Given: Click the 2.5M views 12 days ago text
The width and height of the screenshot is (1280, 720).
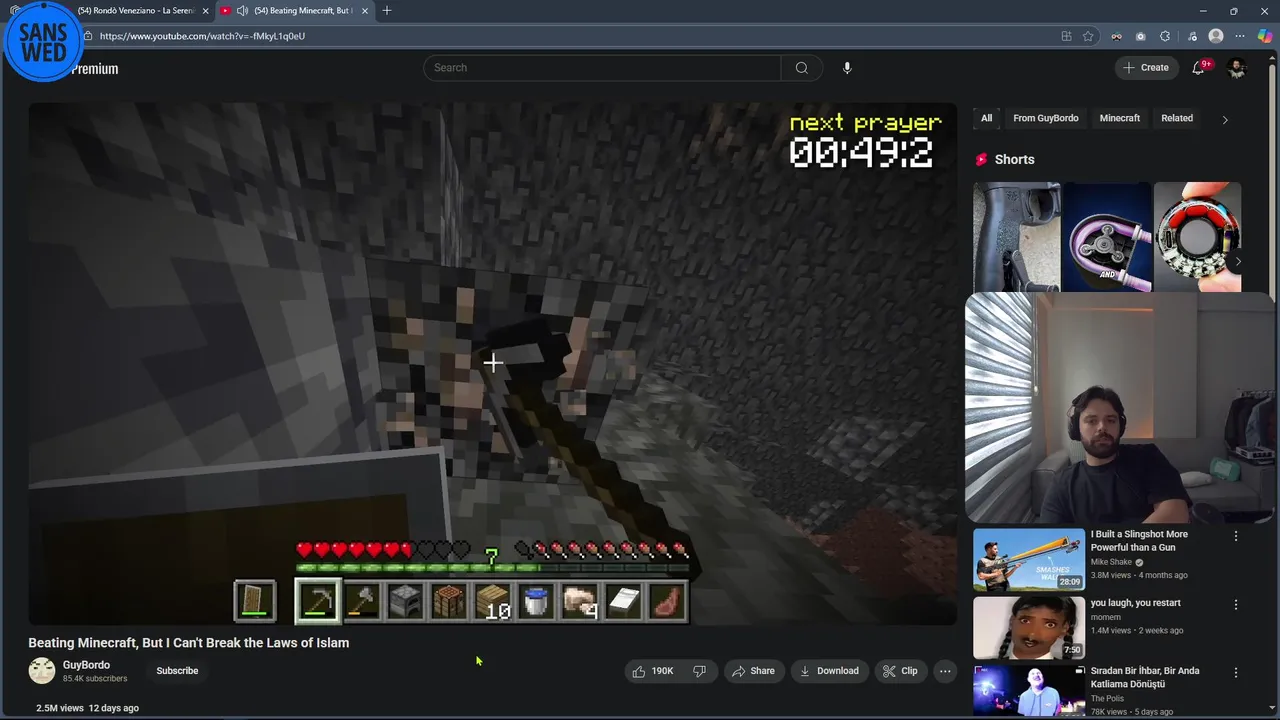Looking at the screenshot, I should point(87,708).
